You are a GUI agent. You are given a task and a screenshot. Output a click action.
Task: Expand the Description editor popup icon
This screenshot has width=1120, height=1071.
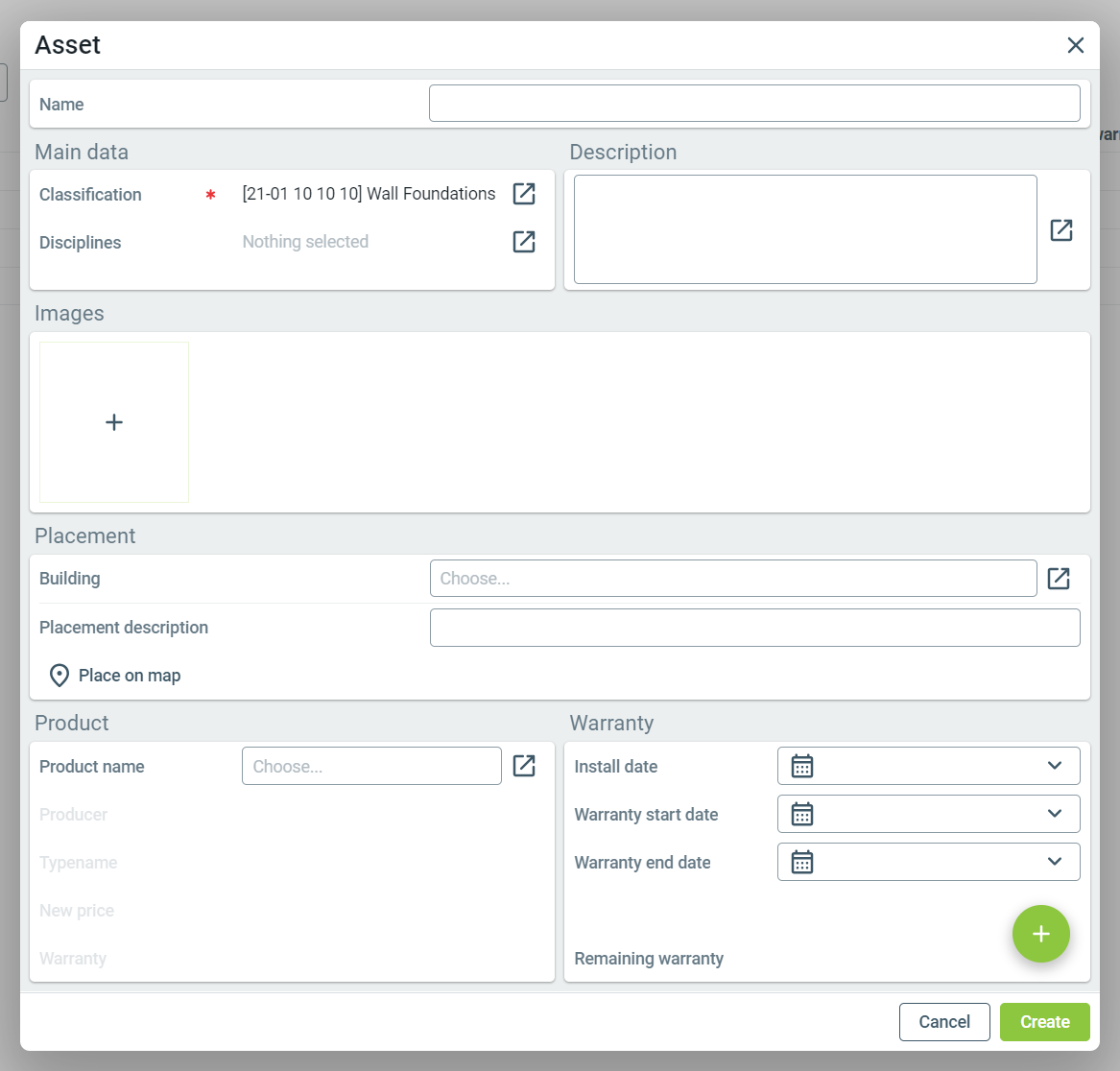[1061, 230]
